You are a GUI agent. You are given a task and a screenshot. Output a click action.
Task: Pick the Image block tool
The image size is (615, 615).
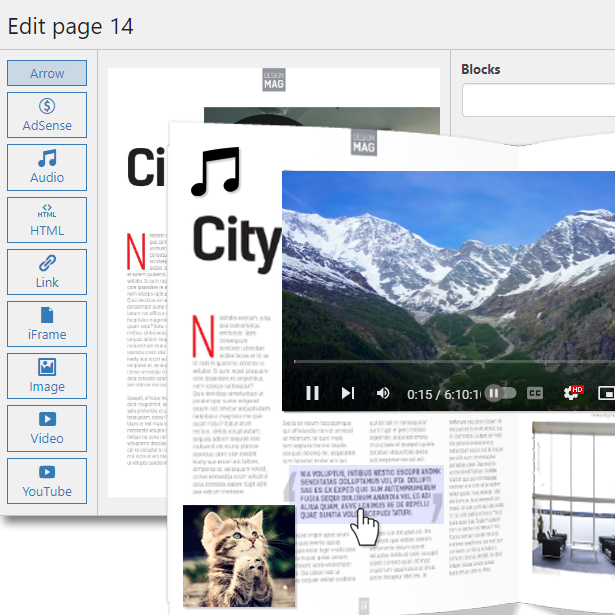pyautogui.click(x=47, y=375)
